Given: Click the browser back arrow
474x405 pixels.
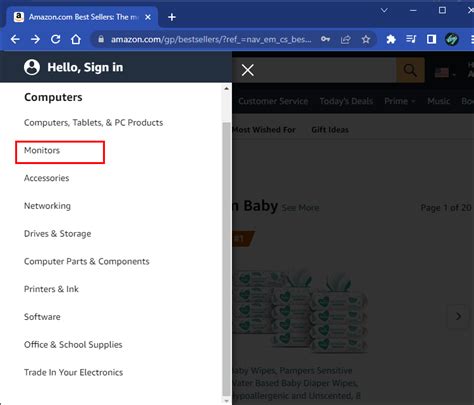Looking at the screenshot, I should (x=15, y=39).
